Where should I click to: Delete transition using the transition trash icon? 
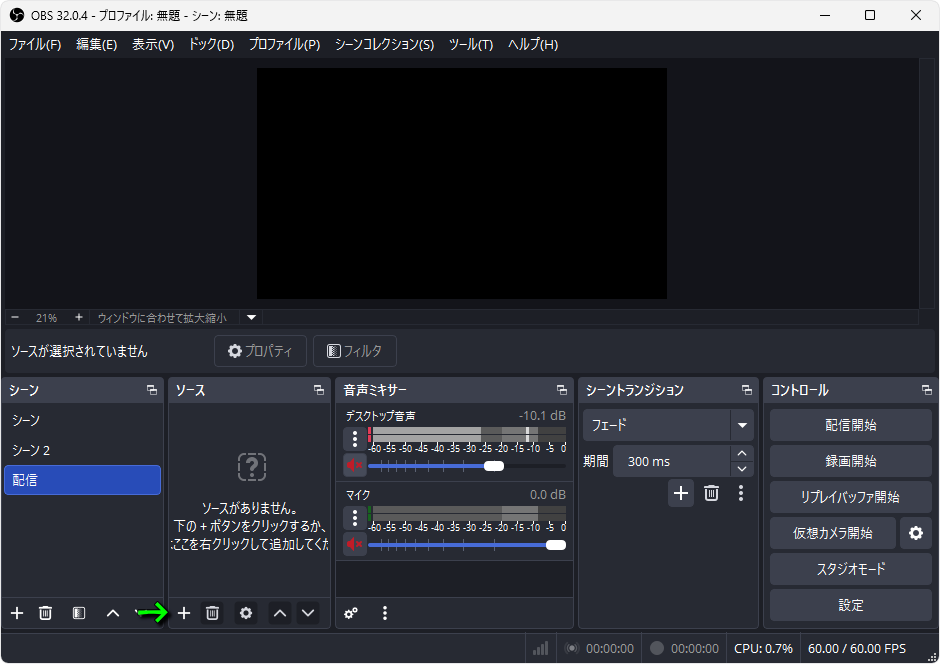(711, 492)
